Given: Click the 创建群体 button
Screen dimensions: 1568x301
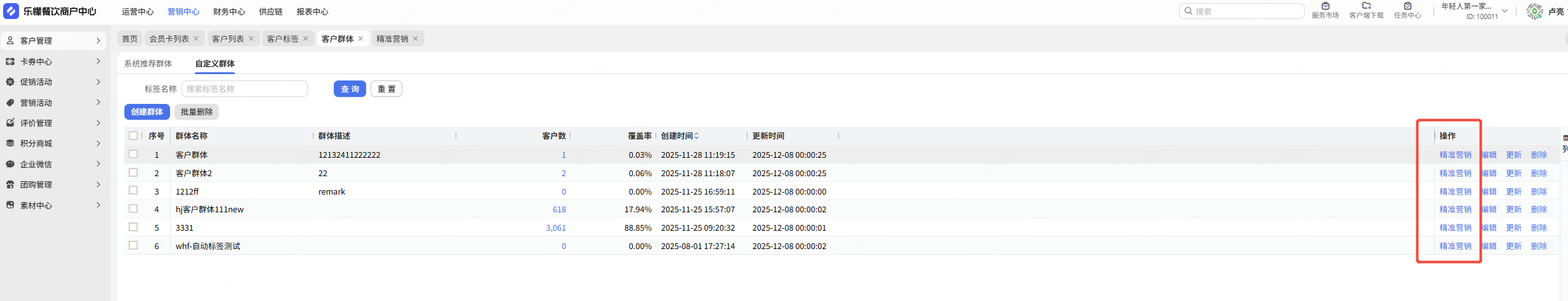Looking at the screenshot, I should pyautogui.click(x=147, y=112).
